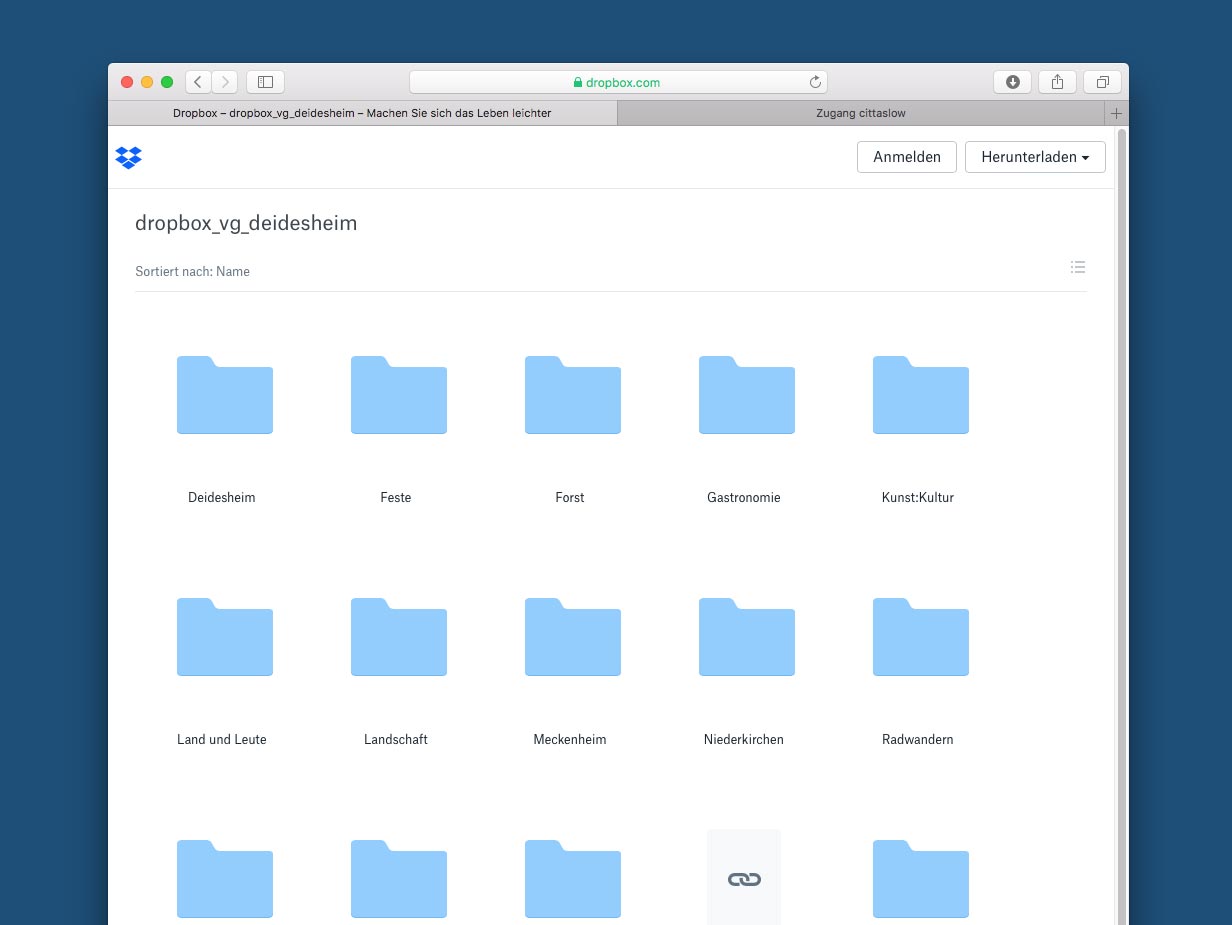The height and width of the screenshot is (925, 1232).
Task: Open the Safari downloads icon
Action: pos(1012,82)
